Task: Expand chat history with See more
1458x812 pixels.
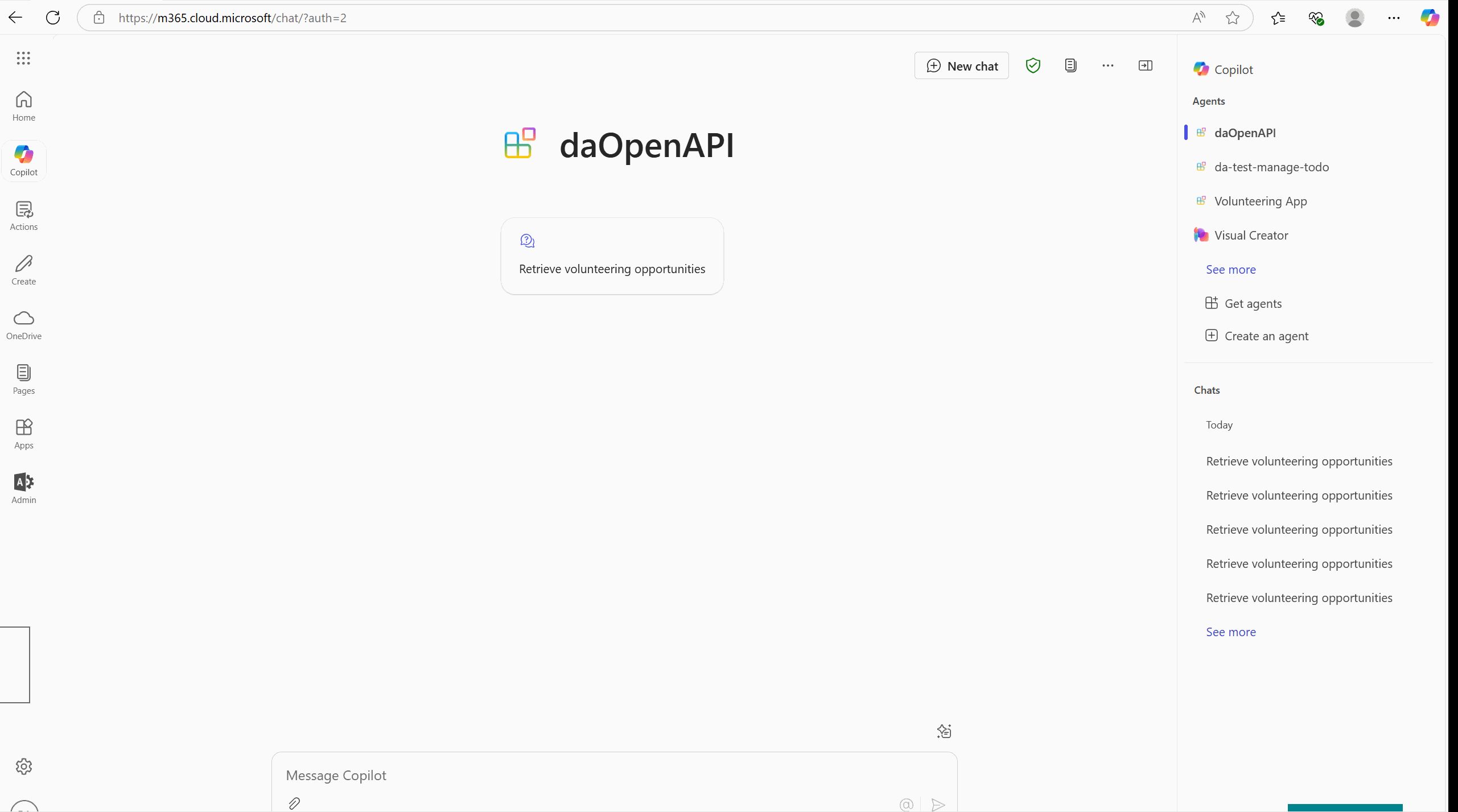Action: (1230, 632)
